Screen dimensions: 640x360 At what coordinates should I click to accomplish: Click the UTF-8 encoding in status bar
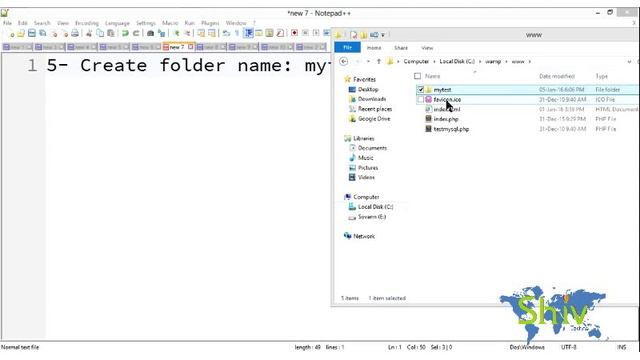click(569, 347)
